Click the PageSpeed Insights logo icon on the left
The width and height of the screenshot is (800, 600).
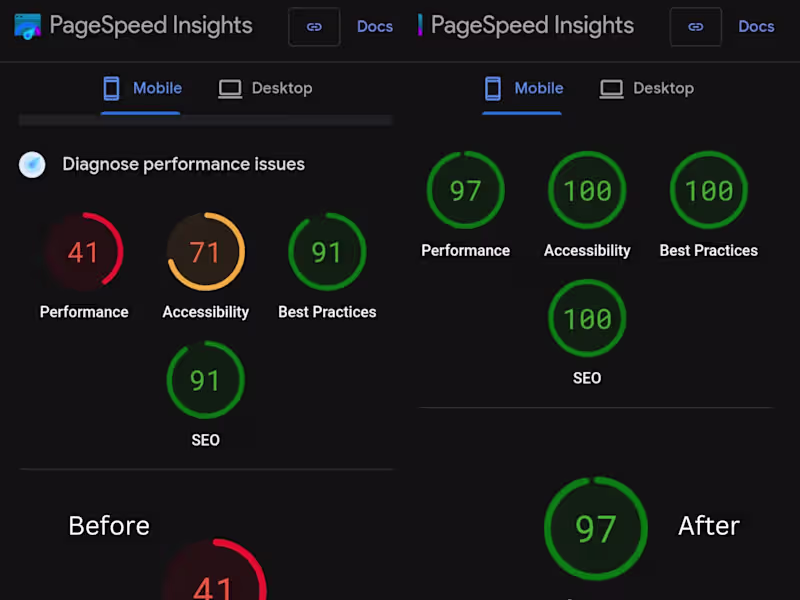pyautogui.click(x=27, y=26)
